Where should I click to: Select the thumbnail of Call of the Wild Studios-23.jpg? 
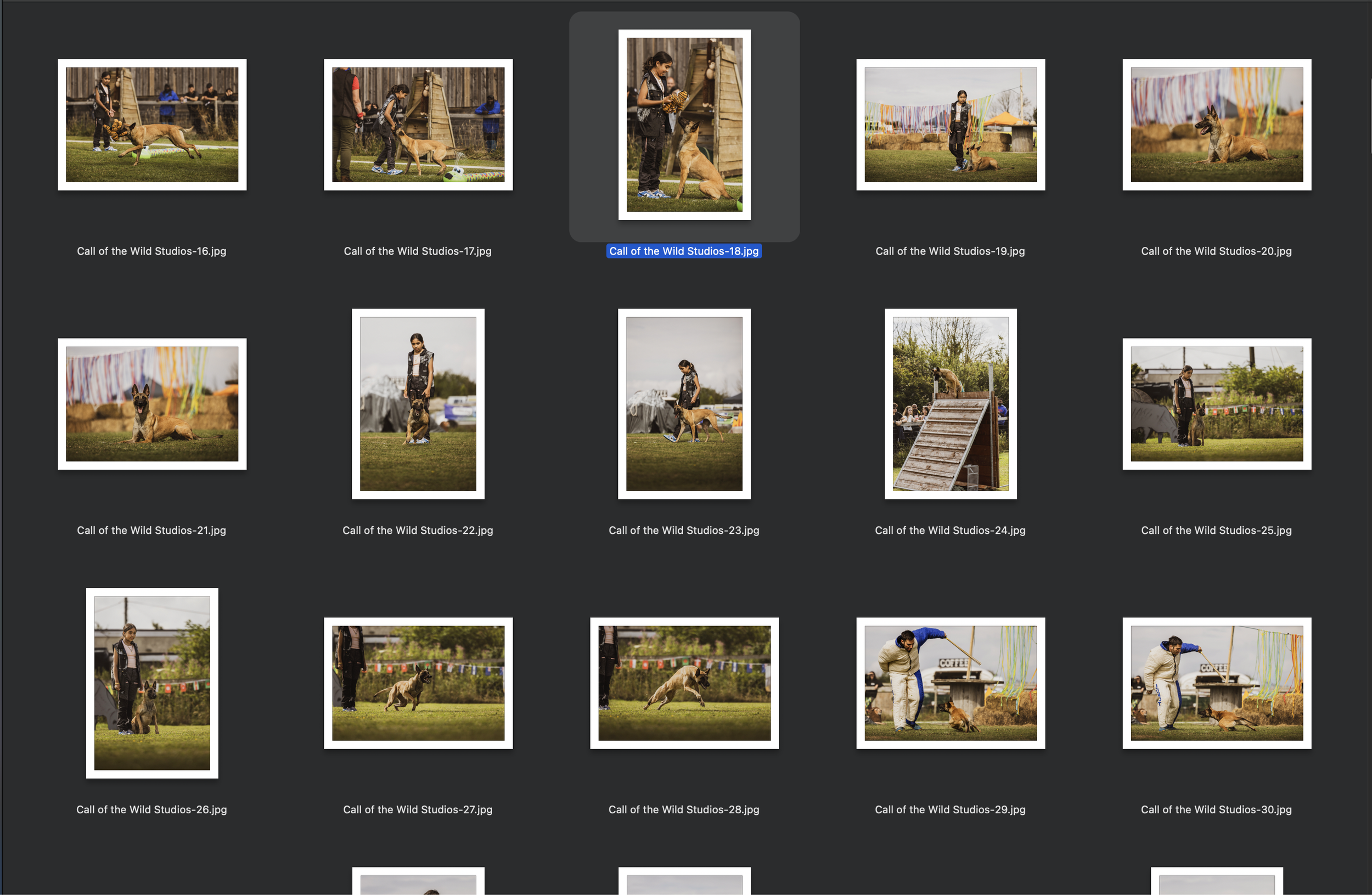(684, 403)
